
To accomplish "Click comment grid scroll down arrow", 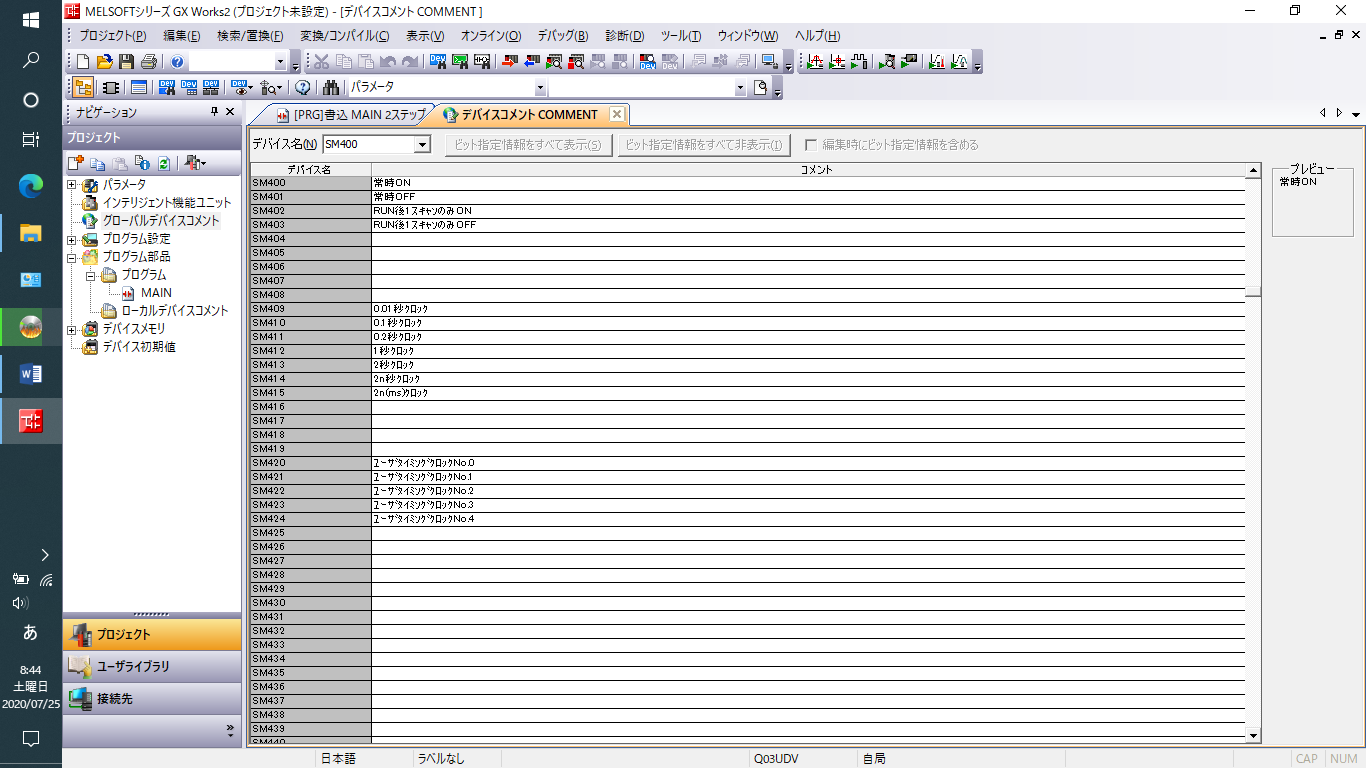I will (x=1253, y=735).
